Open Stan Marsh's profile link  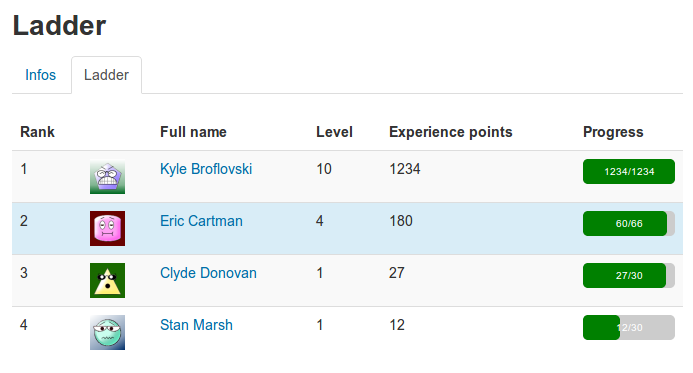point(196,325)
